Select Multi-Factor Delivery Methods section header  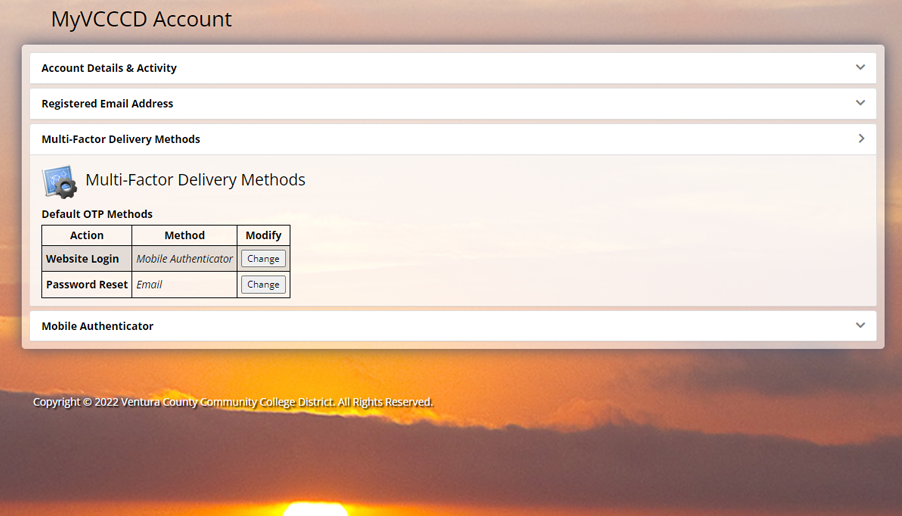point(453,139)
